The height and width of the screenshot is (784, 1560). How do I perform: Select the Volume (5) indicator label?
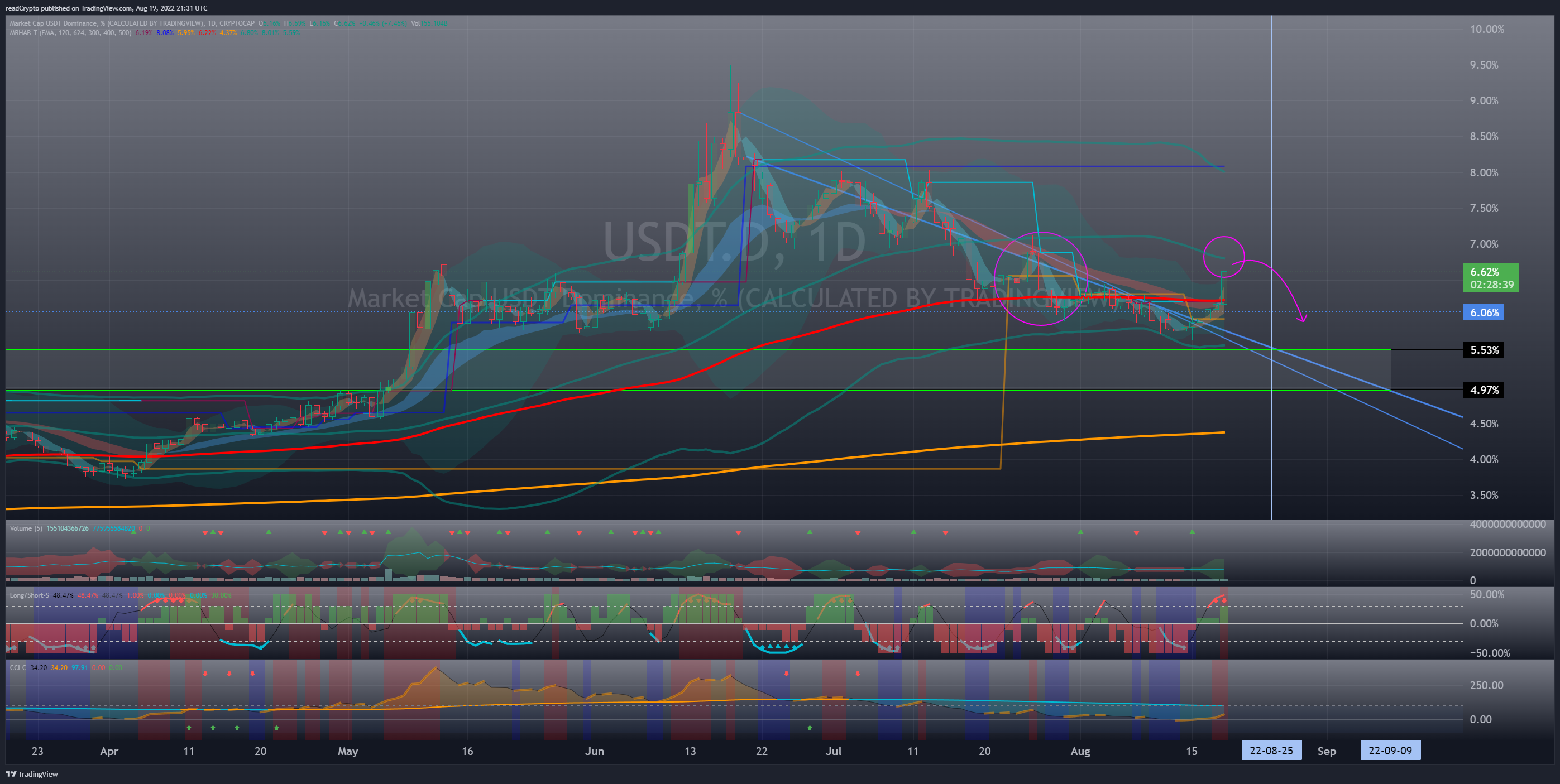[x=26, y=528]
